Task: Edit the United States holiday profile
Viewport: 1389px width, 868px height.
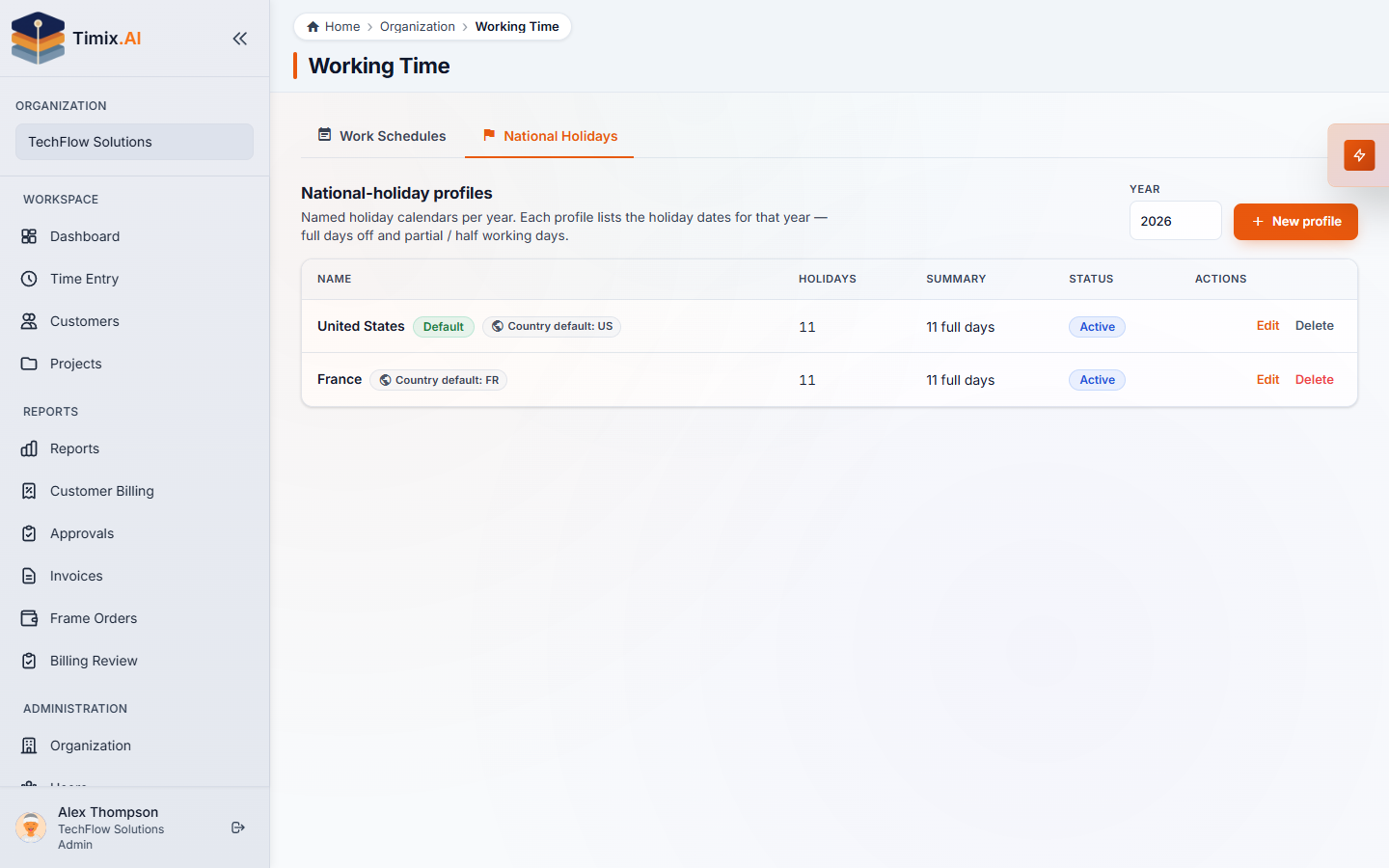Action: pyautogui.click(x=1267, y=326)
